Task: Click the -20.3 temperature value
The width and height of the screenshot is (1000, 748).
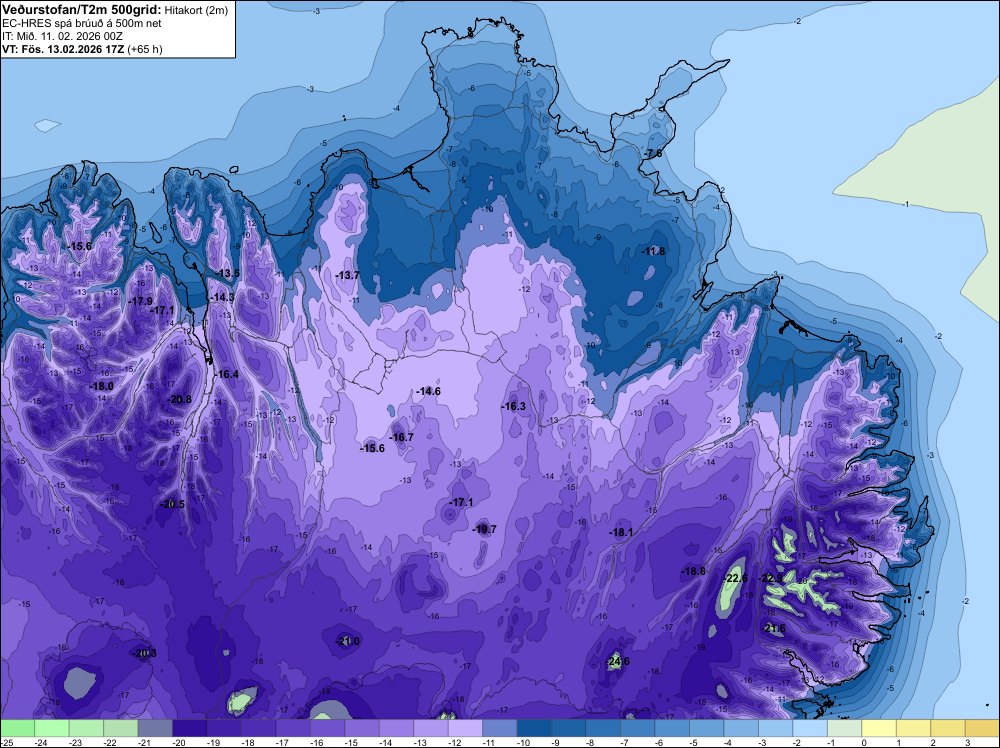Action: [x=143, y=653]
